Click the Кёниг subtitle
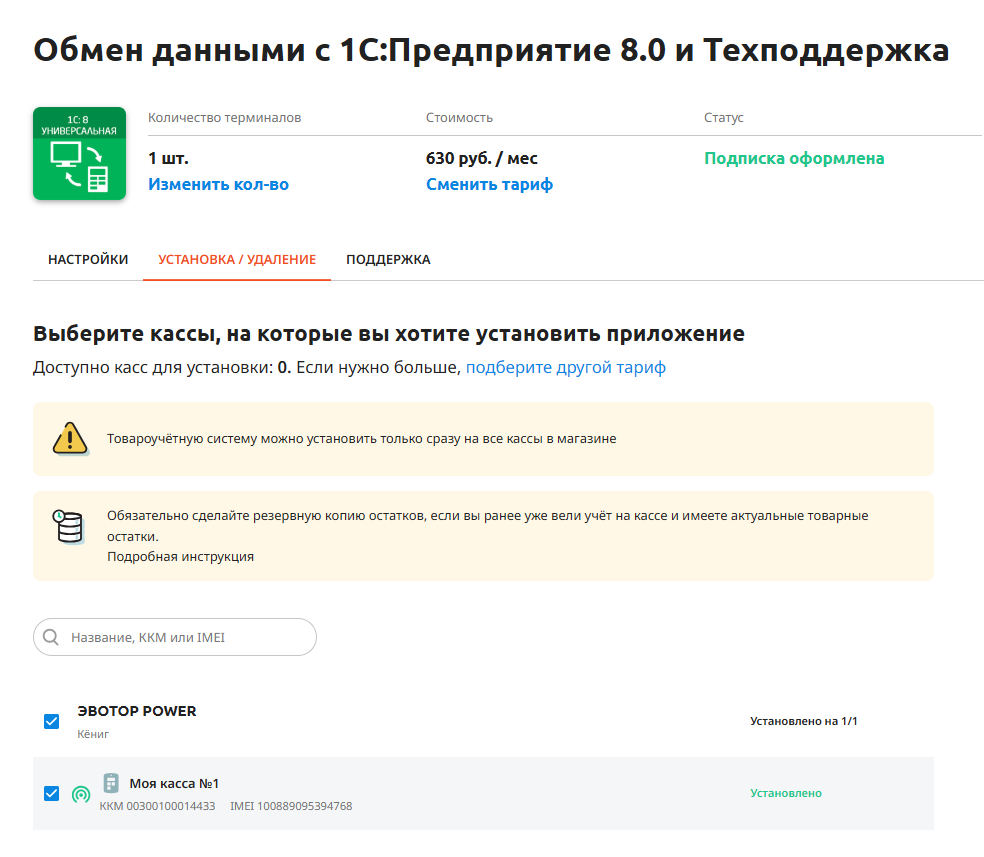The width and height of the screenshot is (984, 857). point(93,734)
